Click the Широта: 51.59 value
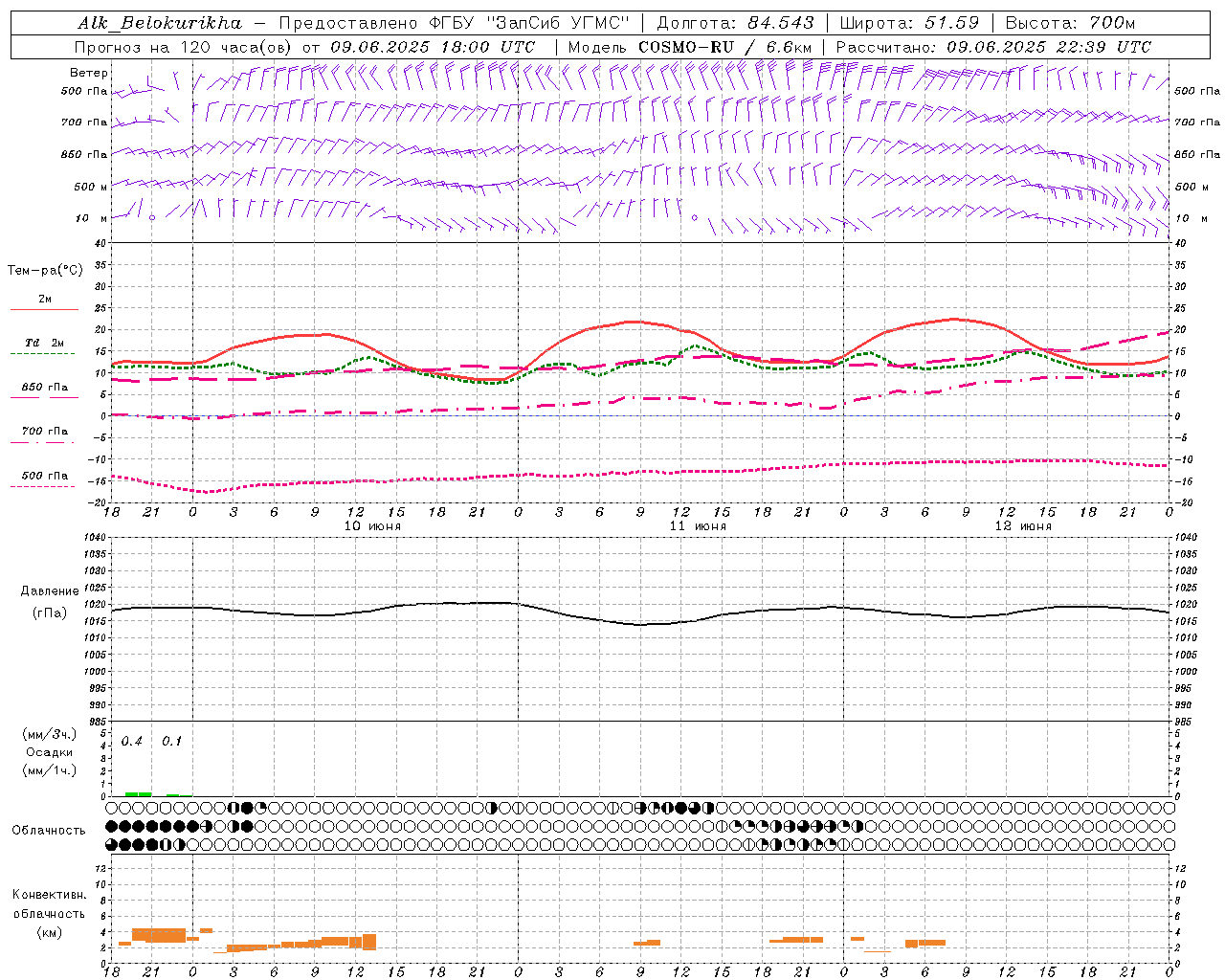This screenshot has width=1225, height=980. (909, 22)
